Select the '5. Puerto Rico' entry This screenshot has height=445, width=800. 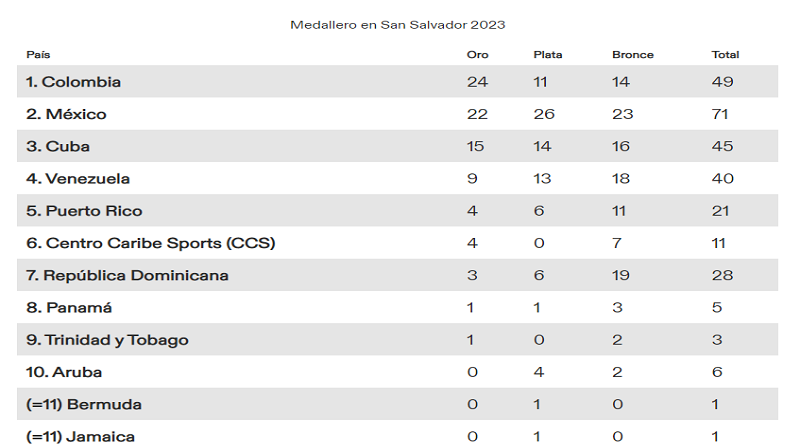click(x=84, y=211)
